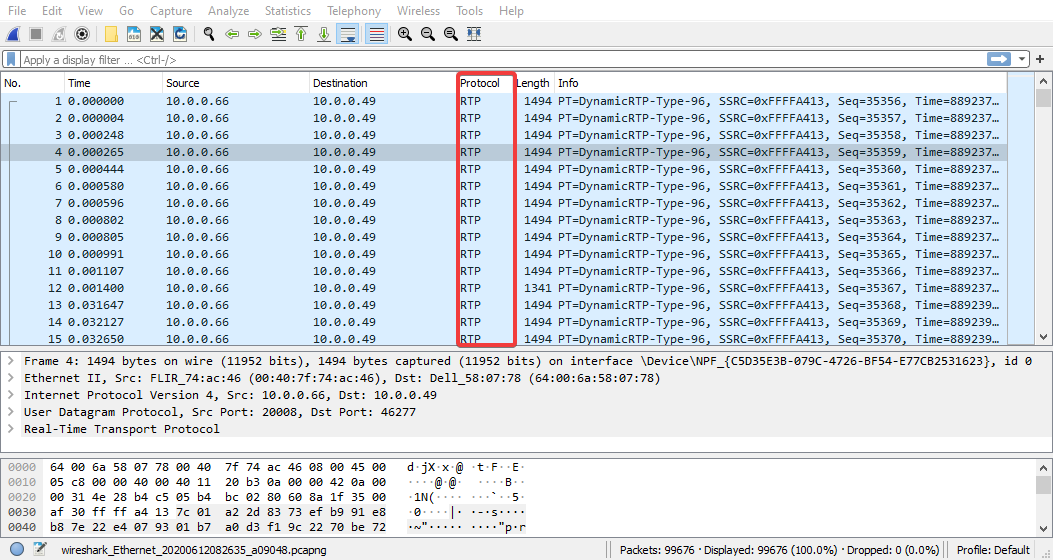This screenshot has height=560, width=1053.
Task: Sort by the Destination column header
Action: point(383,83)
